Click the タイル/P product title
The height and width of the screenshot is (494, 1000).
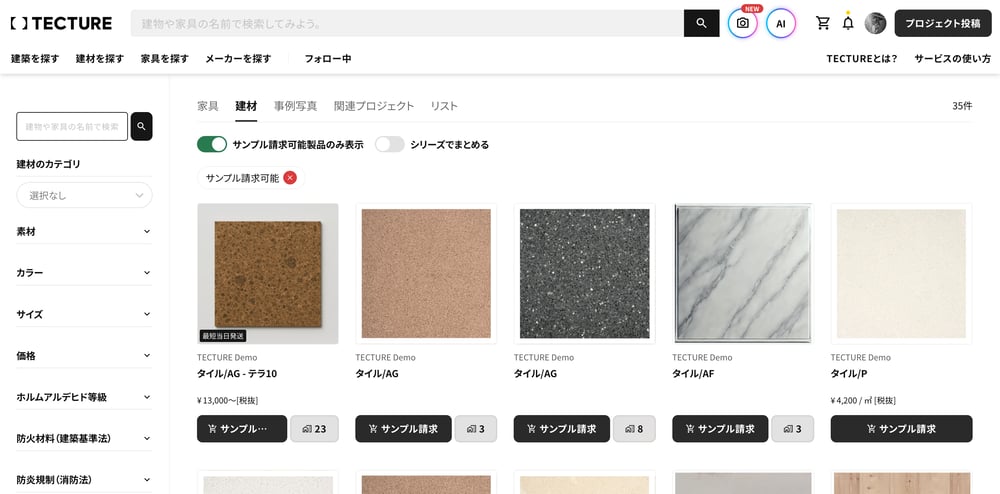click(849, 374)
